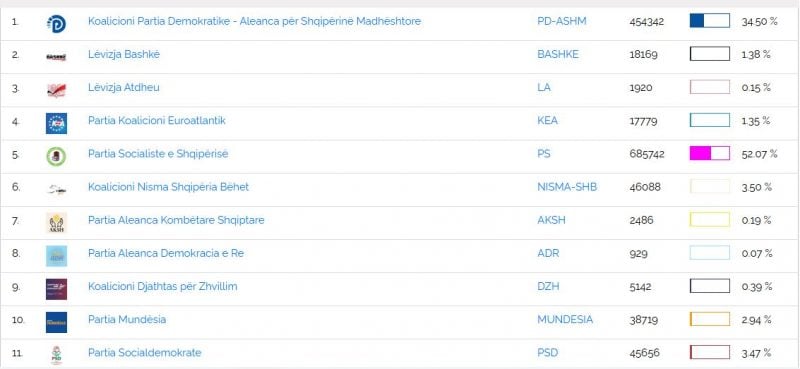The image size is (800, 369).
Task: Select the NISMA-SHB abbreviation link
Action: pyautogui.click(x=567, y=187)
